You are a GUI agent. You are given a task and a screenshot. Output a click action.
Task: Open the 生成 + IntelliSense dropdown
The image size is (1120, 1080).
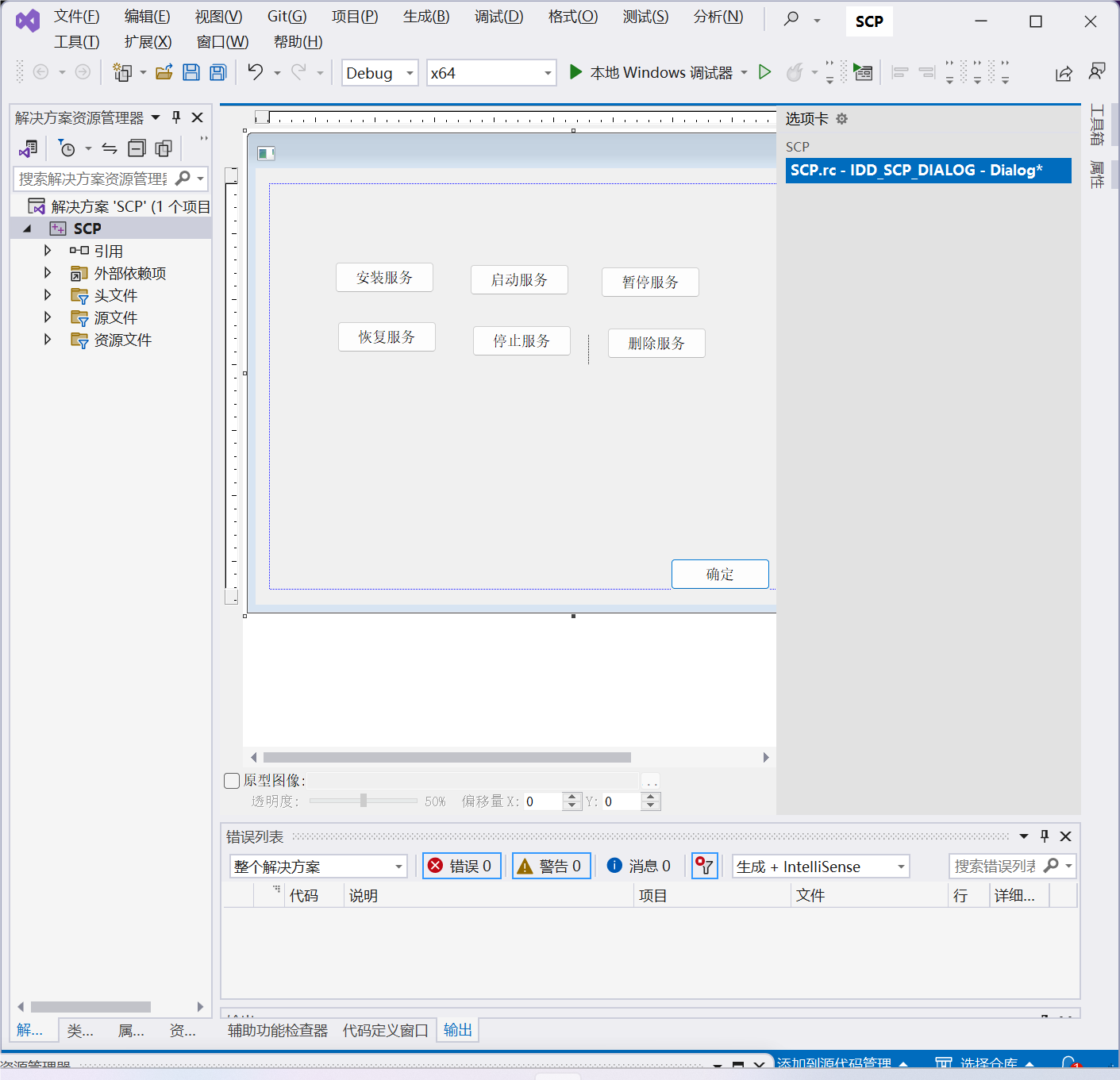pos(821,867)
